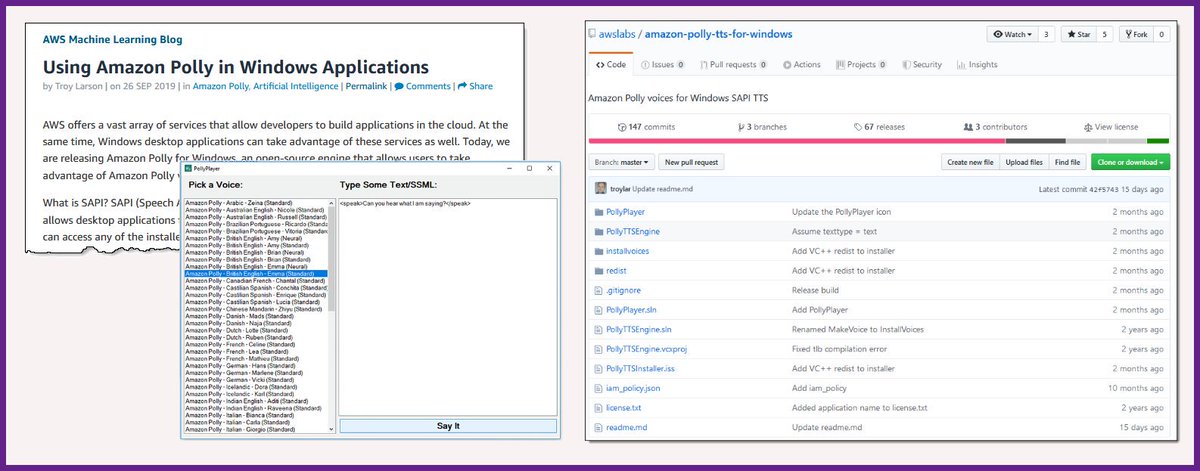Image resolution: width=1200 pixels, height=471 pixels.
Task: Click troylar's avatar in the commit bar
Action: pyautogui.click(x=600, y=188)
